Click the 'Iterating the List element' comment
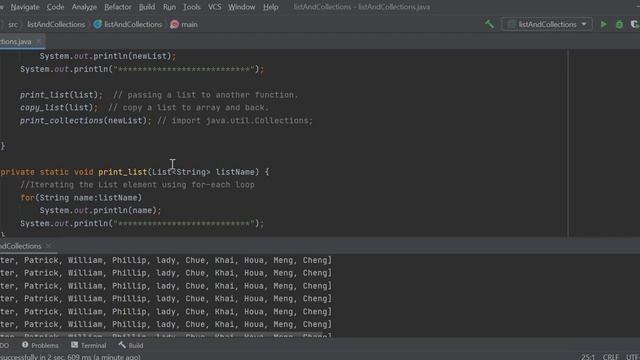This screenshot has width=640, height=360. coord(138,184)
